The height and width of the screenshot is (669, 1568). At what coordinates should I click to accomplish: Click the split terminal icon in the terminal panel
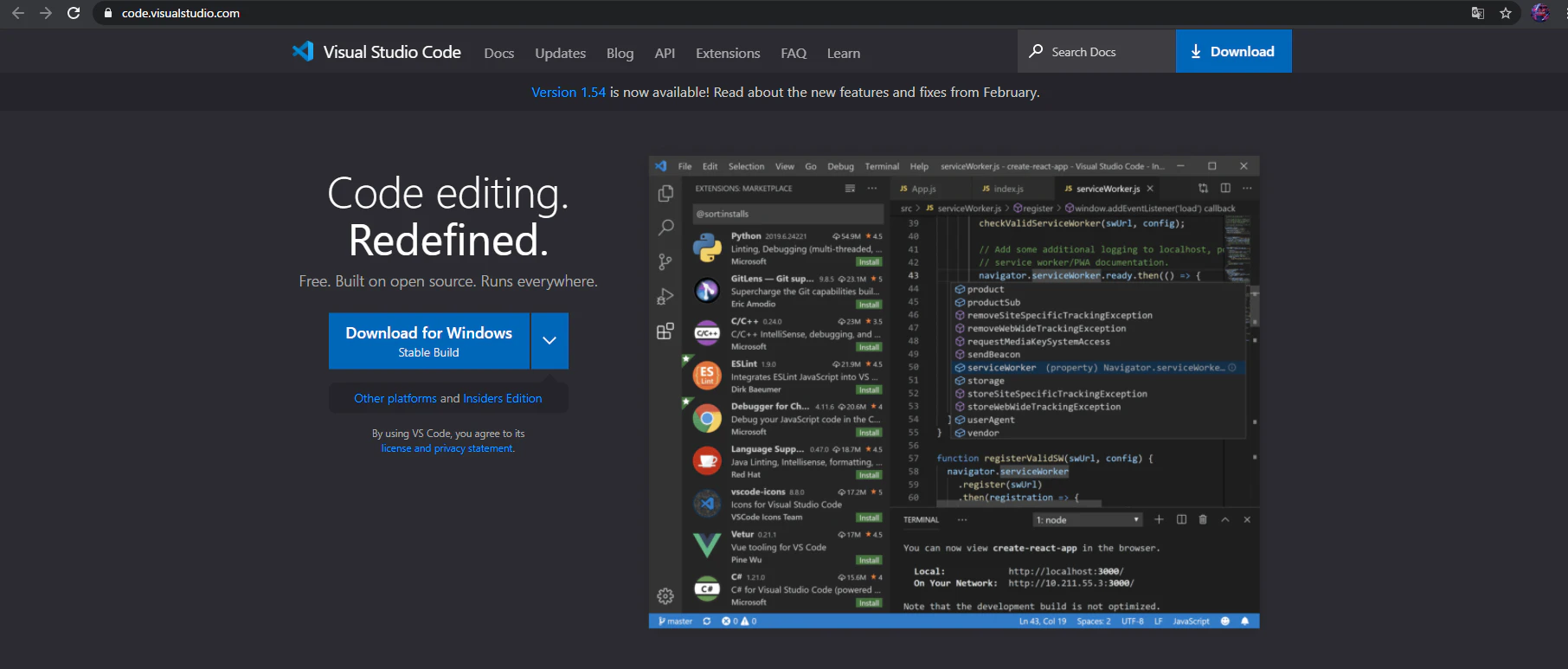pyautogui.click(x=1181, y=519)
